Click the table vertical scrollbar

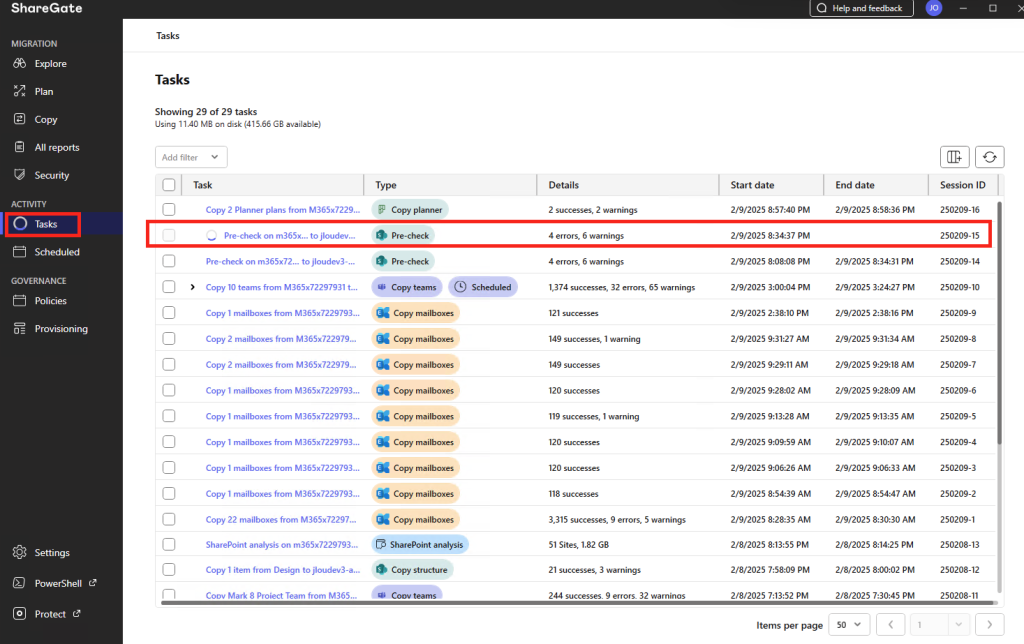click(999, 323)
